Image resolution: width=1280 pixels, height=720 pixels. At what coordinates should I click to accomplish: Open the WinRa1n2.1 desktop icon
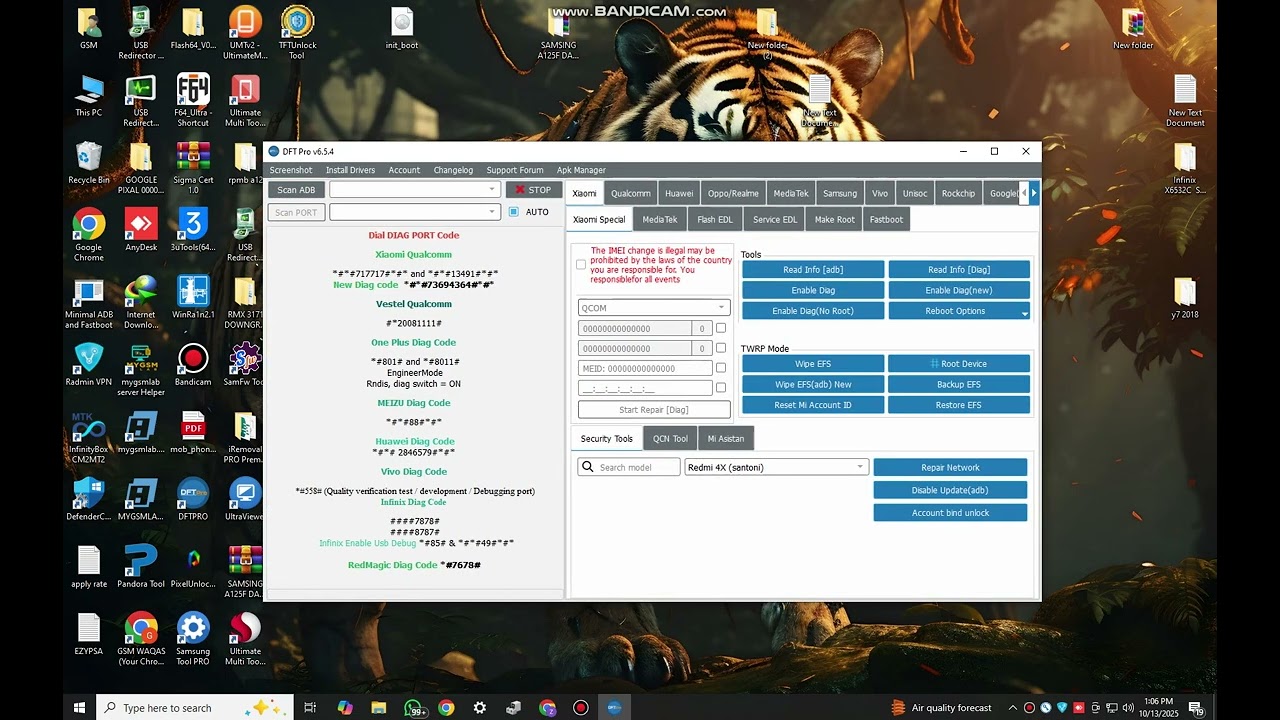193,291
